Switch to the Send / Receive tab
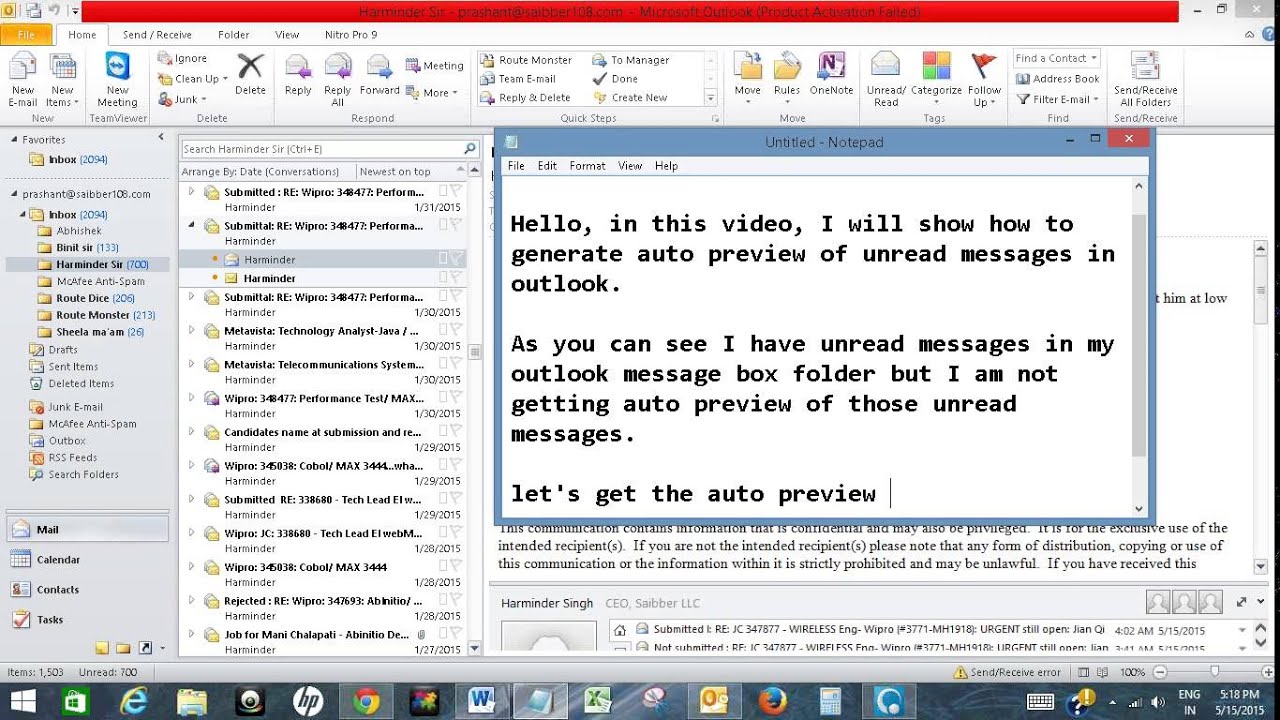1280x720 pixels. [157, 35]
